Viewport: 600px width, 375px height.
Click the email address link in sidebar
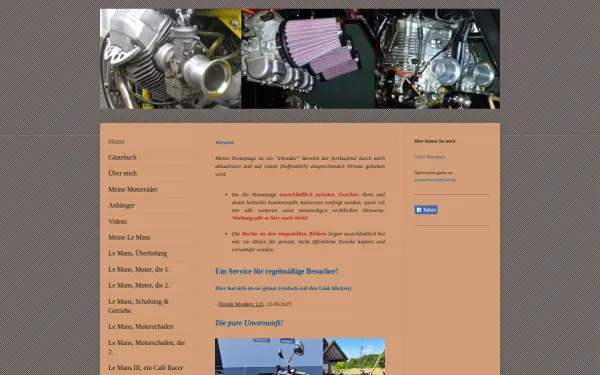(435, 180)
